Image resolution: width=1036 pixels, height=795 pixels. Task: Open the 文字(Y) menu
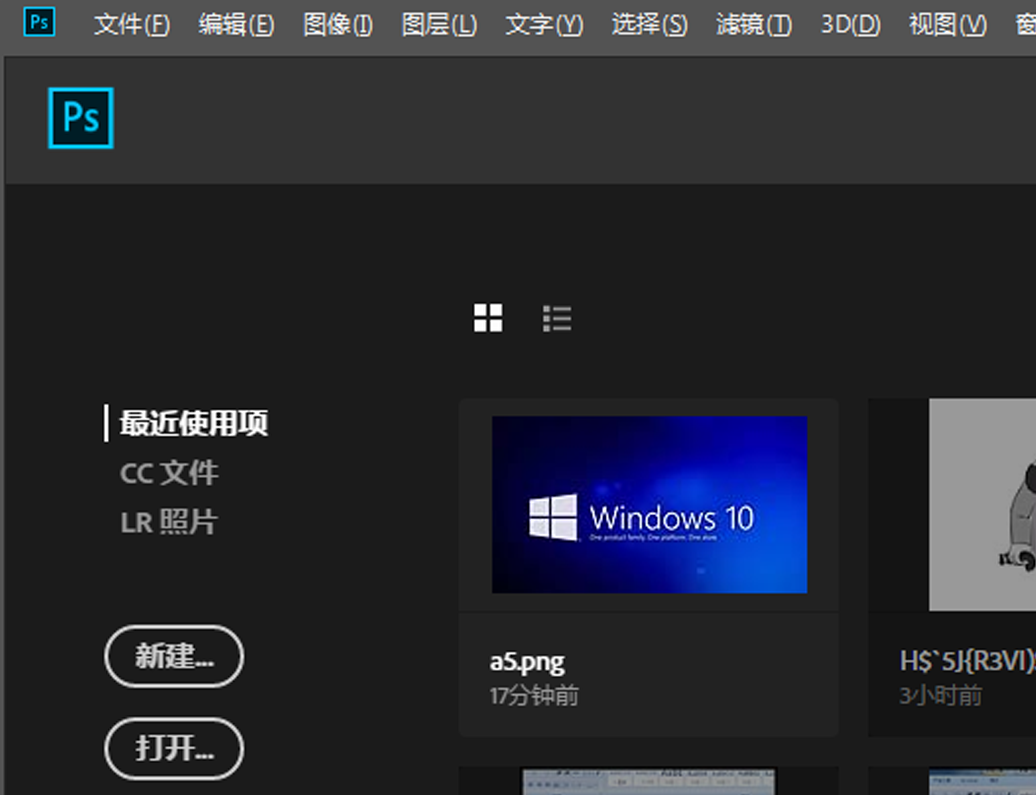(544, 24)
